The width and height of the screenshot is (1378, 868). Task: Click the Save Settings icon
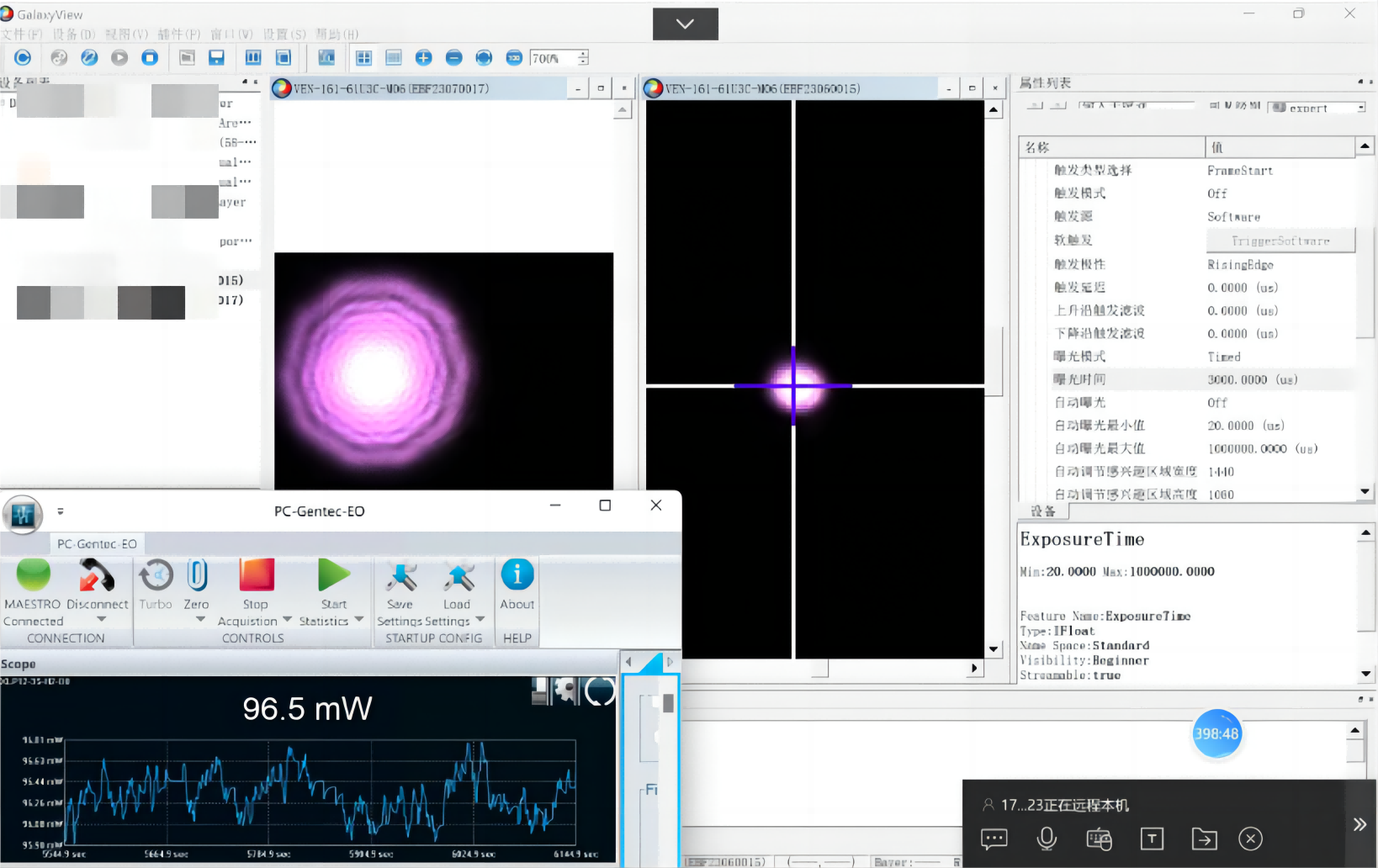400,577
